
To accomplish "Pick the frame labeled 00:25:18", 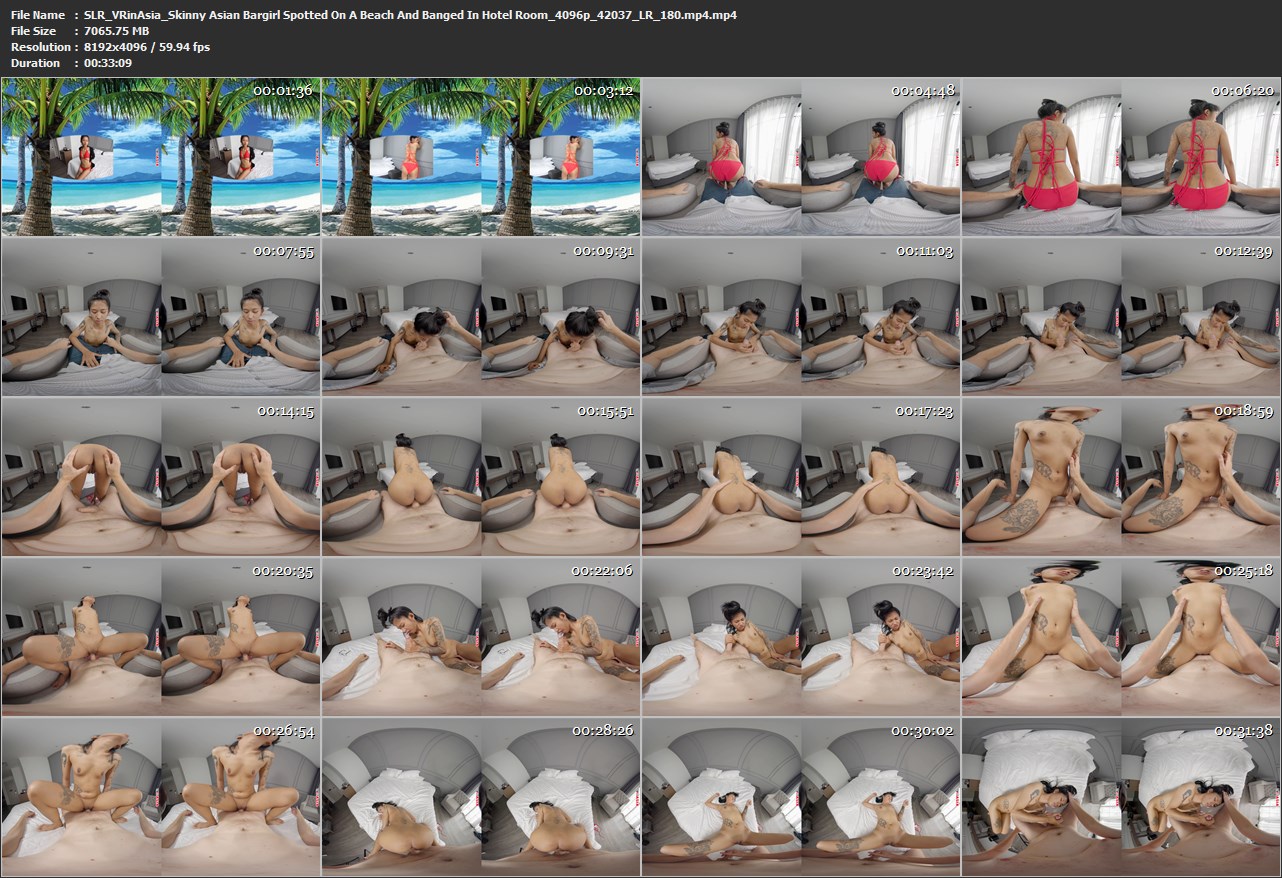I will 1121,637.
